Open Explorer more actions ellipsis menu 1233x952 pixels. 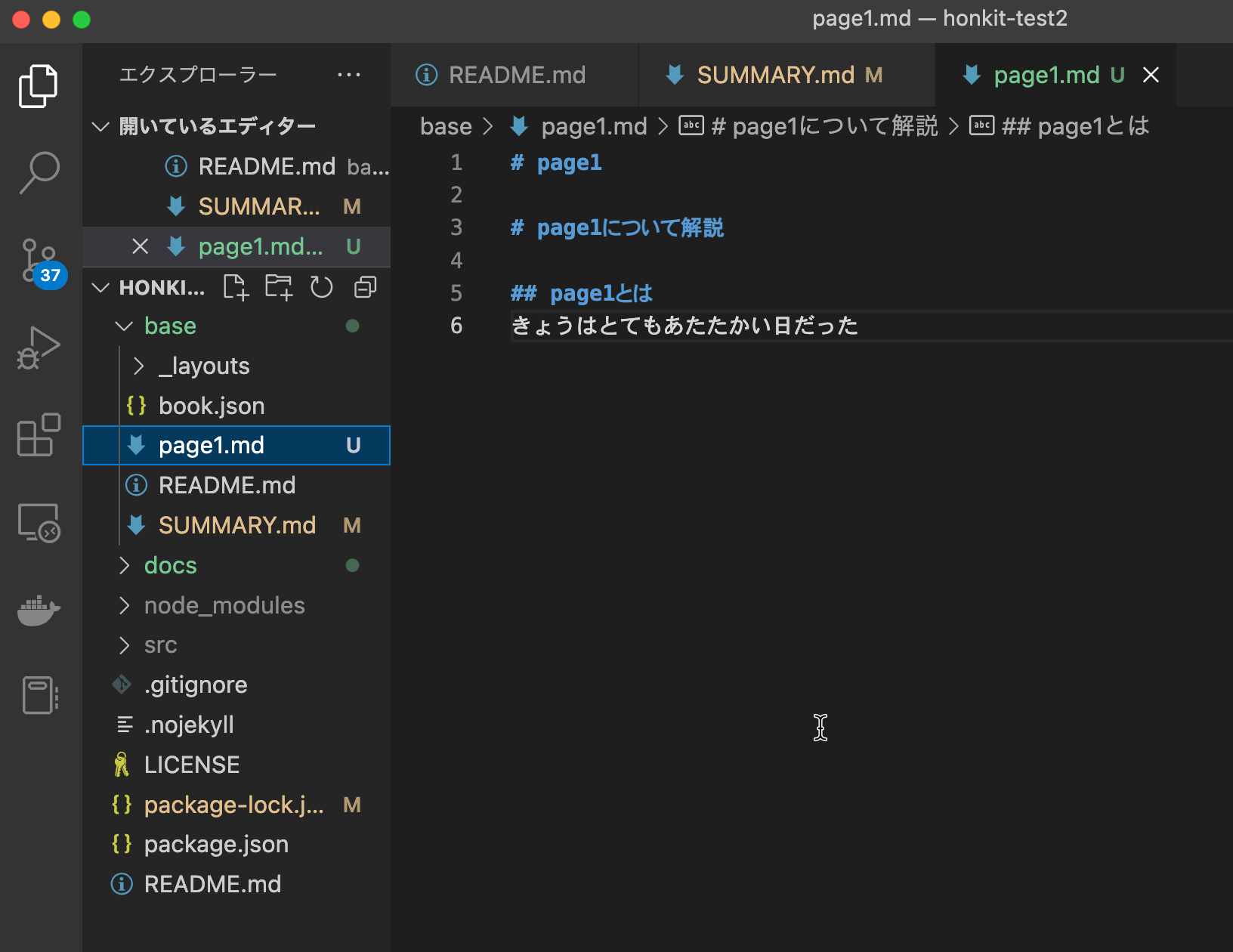click(x=348, y=75)
